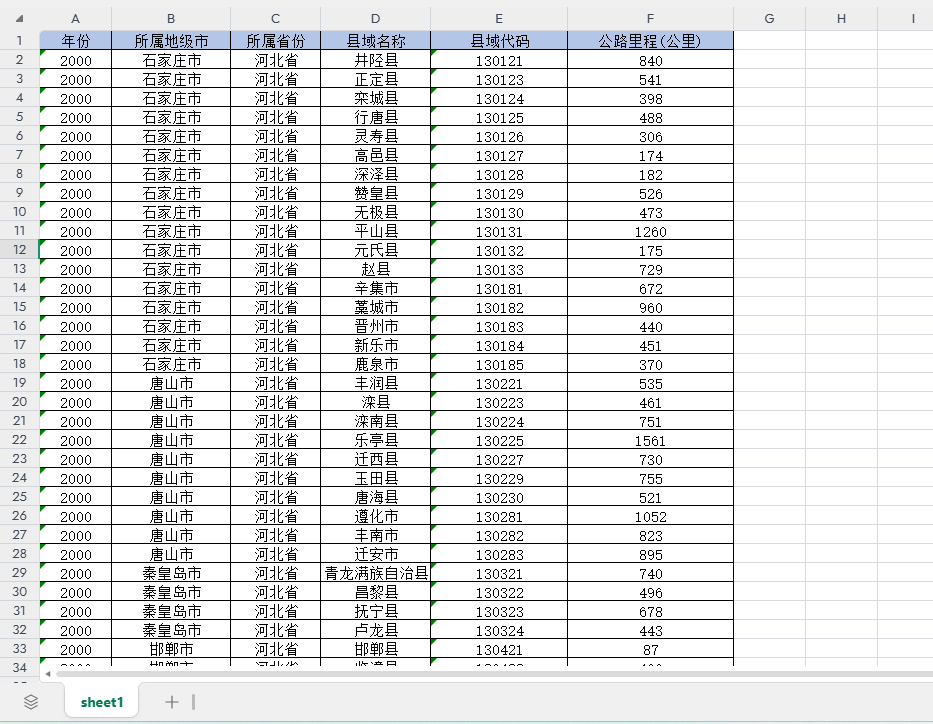The image size is (933, 724).
Task: Click the 县域名称 header cell
Action: (x=375, y=40)
